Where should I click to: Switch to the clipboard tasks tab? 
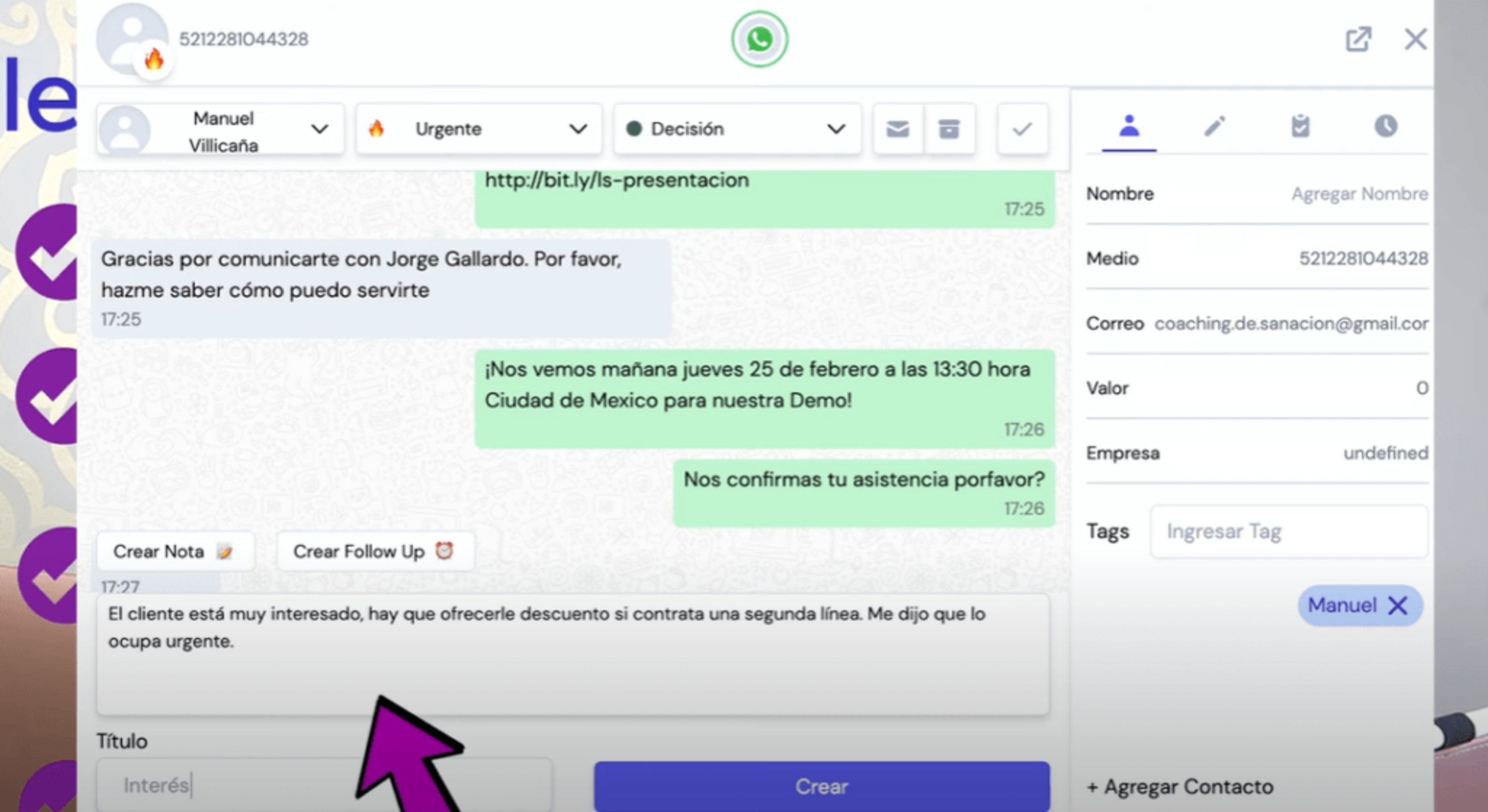click(1300, 126)
